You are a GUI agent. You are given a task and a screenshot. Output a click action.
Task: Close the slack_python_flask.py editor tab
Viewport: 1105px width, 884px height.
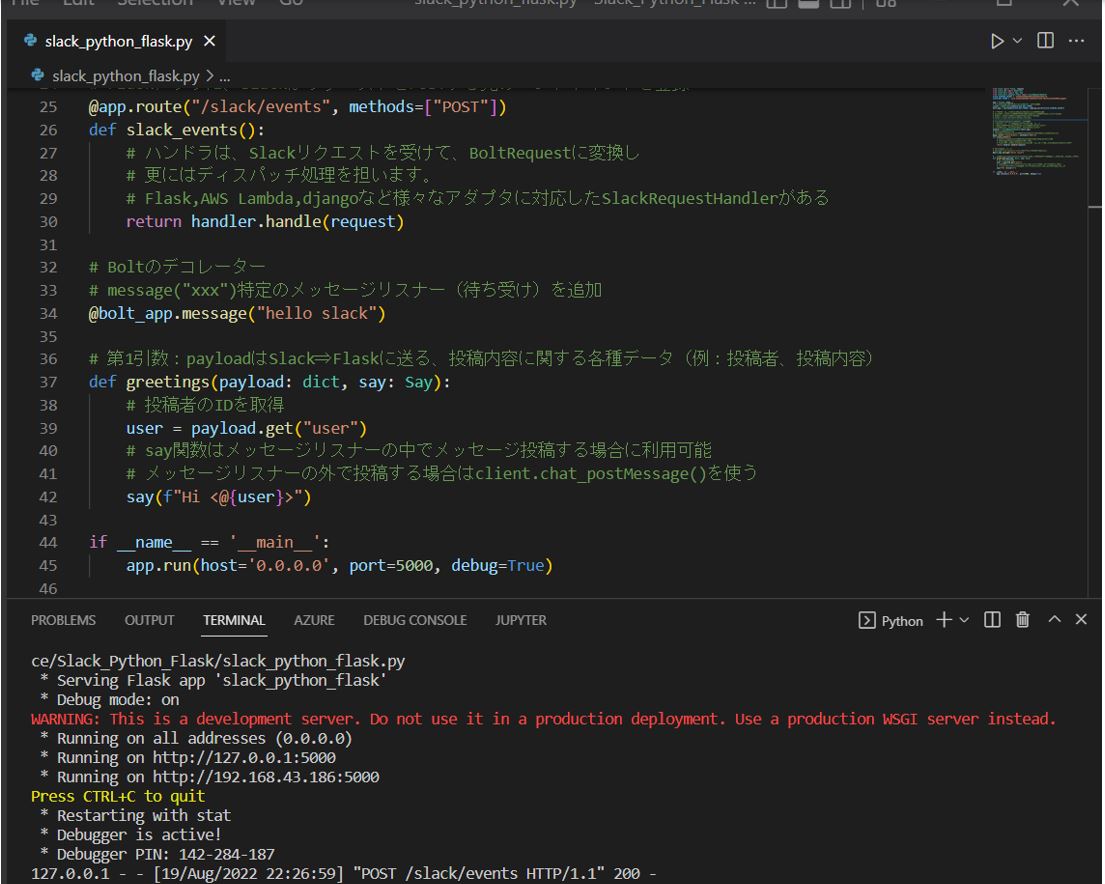coord(209,42)
